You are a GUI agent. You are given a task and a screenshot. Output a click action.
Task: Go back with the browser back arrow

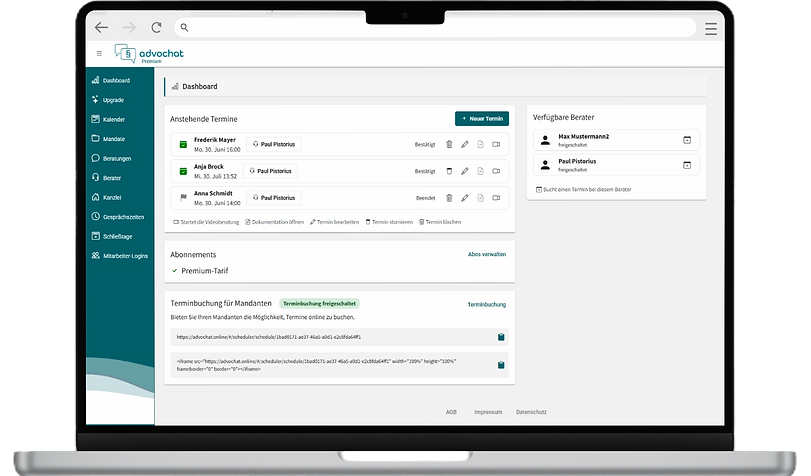click(101, 27)
